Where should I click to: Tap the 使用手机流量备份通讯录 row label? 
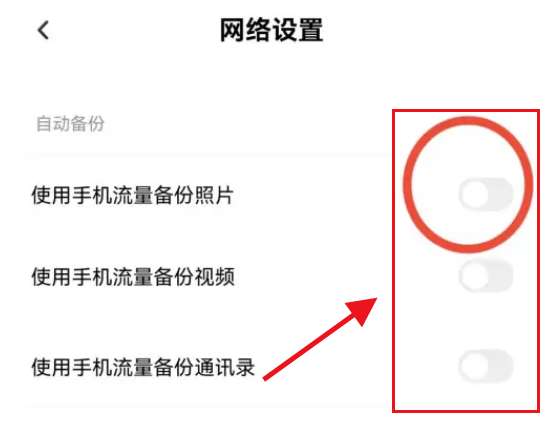[143, 367]
